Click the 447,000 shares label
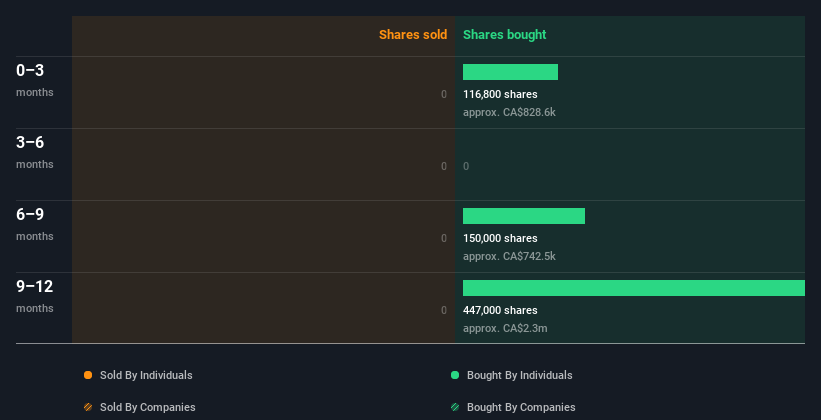 (x=500, y=311)
